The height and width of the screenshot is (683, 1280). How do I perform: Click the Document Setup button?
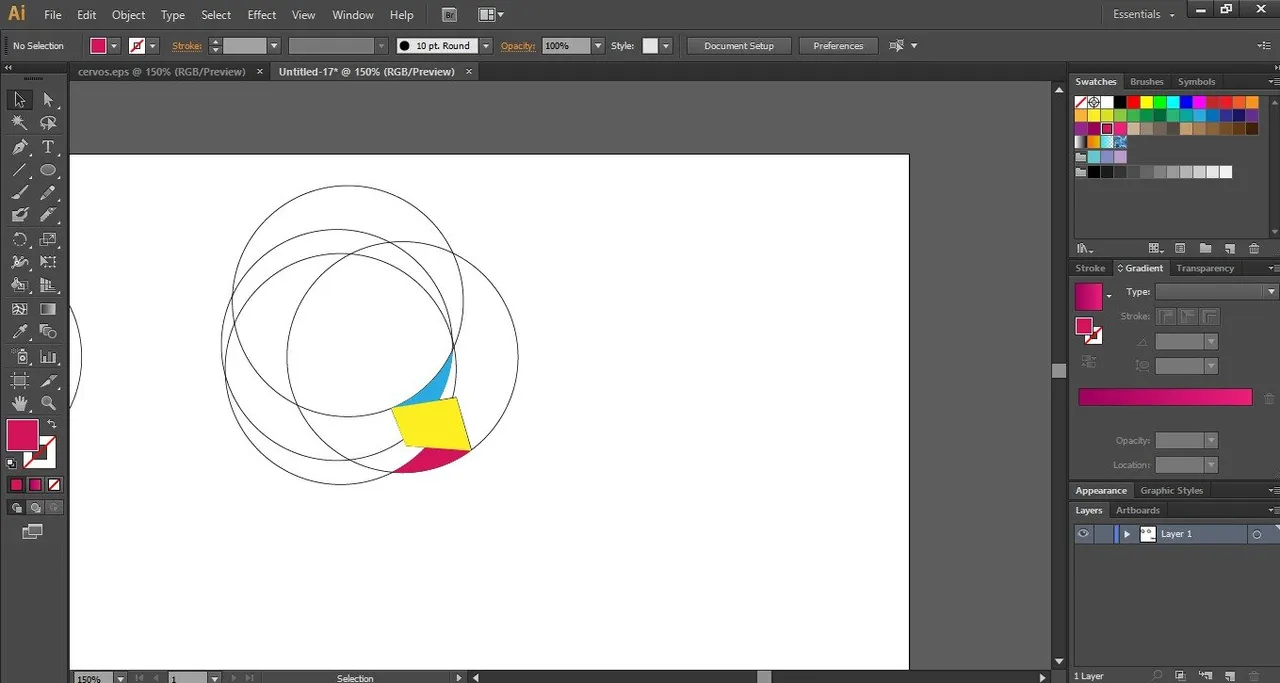tap(739, 46)
